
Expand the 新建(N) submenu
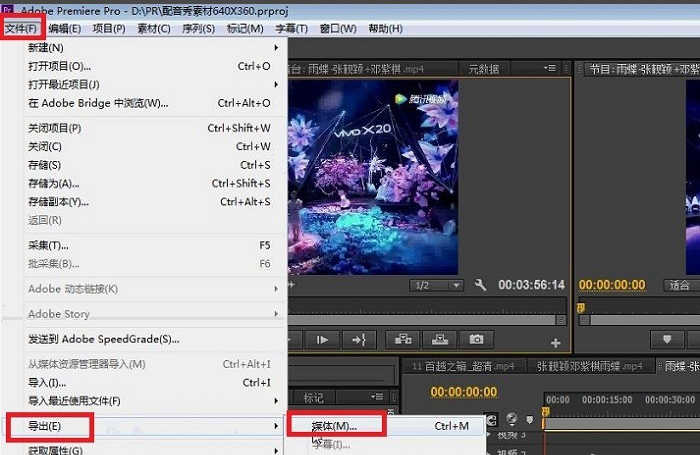pos(140,48)
